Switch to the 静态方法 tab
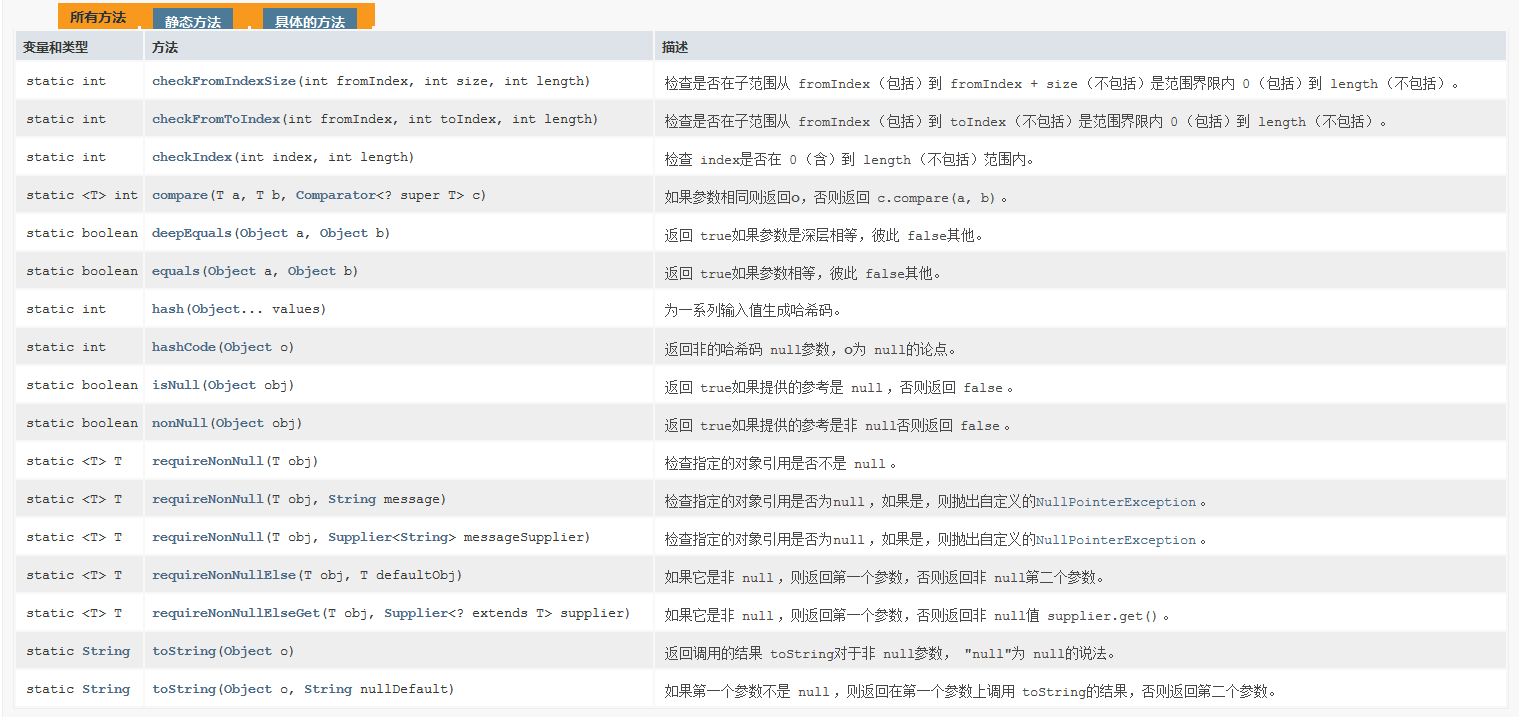 point(193,21)
